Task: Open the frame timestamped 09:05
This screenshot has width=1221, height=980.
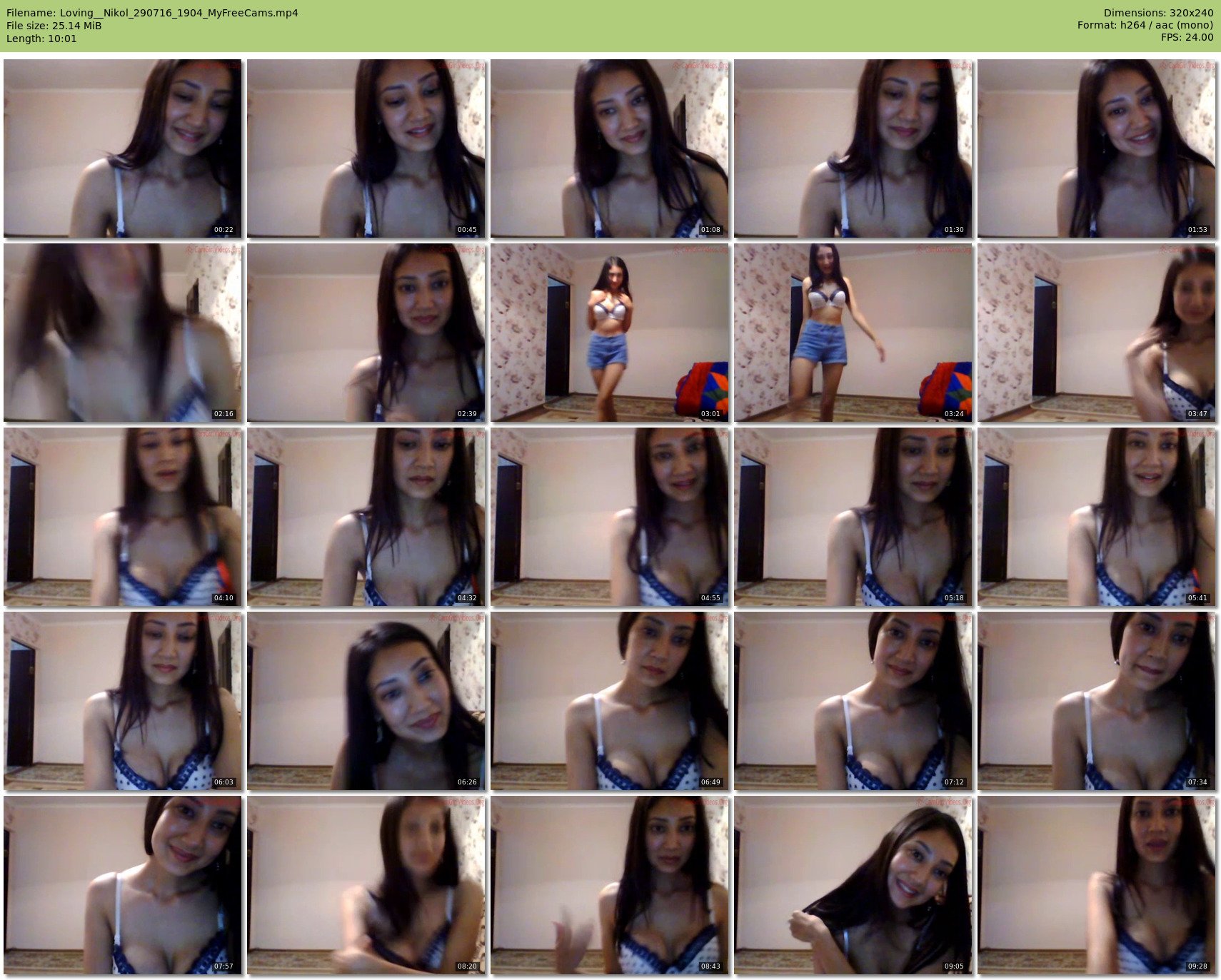Action: [853, 884]
